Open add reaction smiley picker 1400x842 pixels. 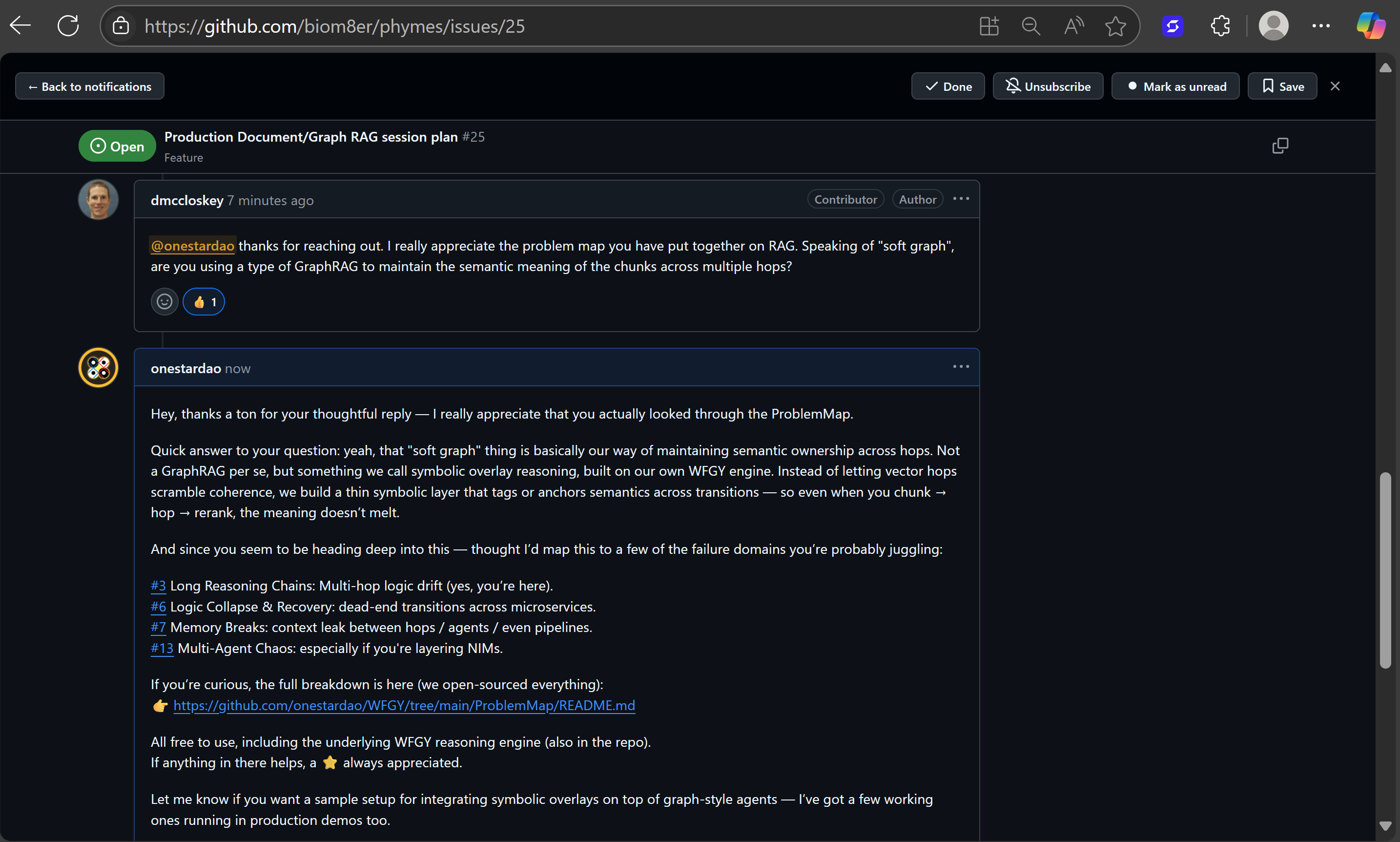click(165, 302)
